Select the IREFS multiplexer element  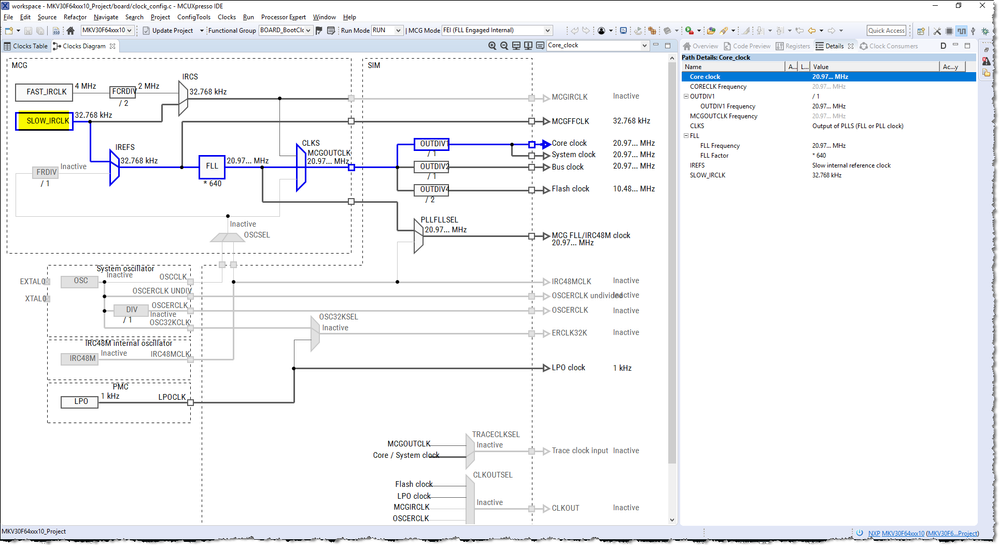(x=115, y=167)
